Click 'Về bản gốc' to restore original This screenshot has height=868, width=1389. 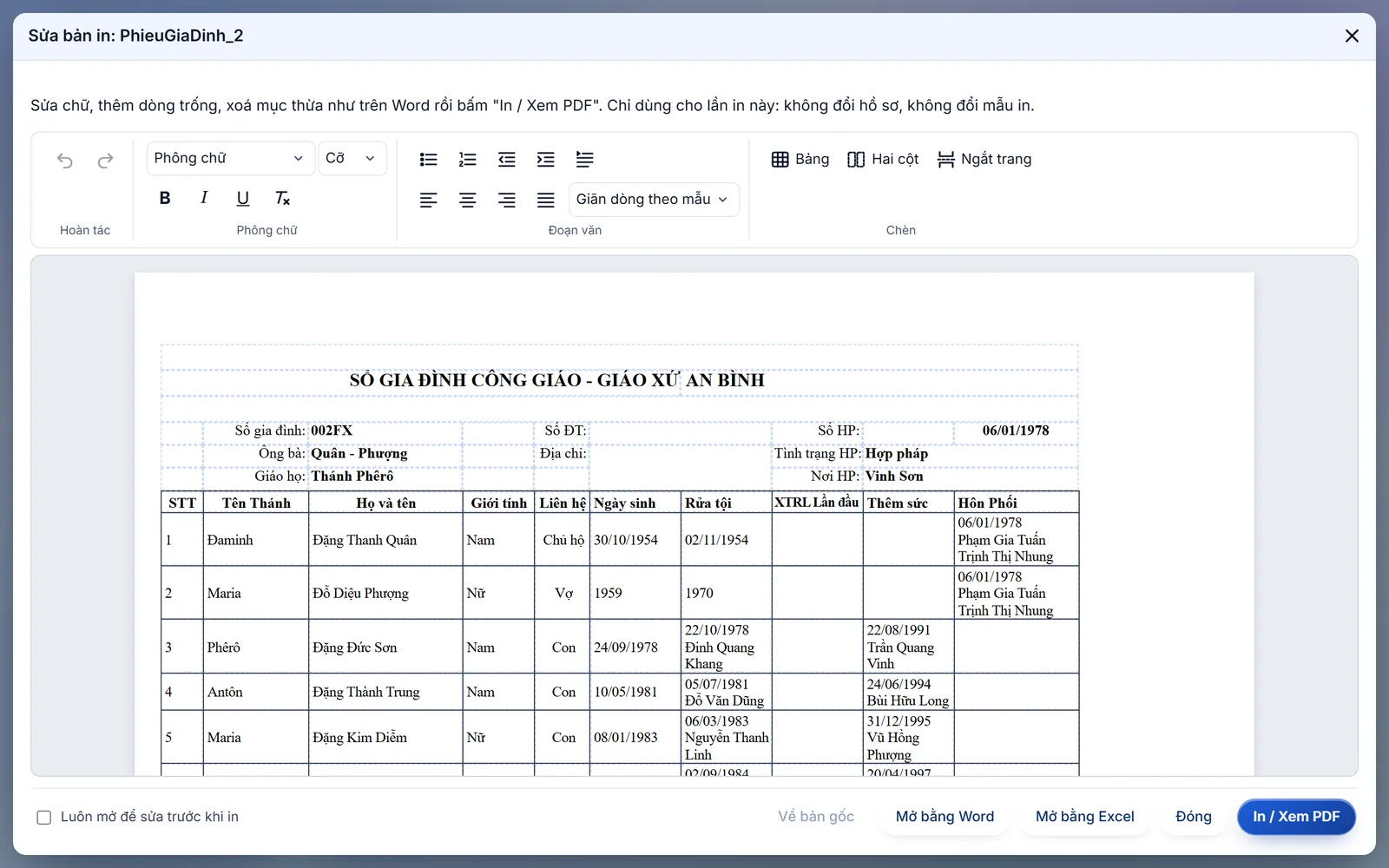(816, 817)
